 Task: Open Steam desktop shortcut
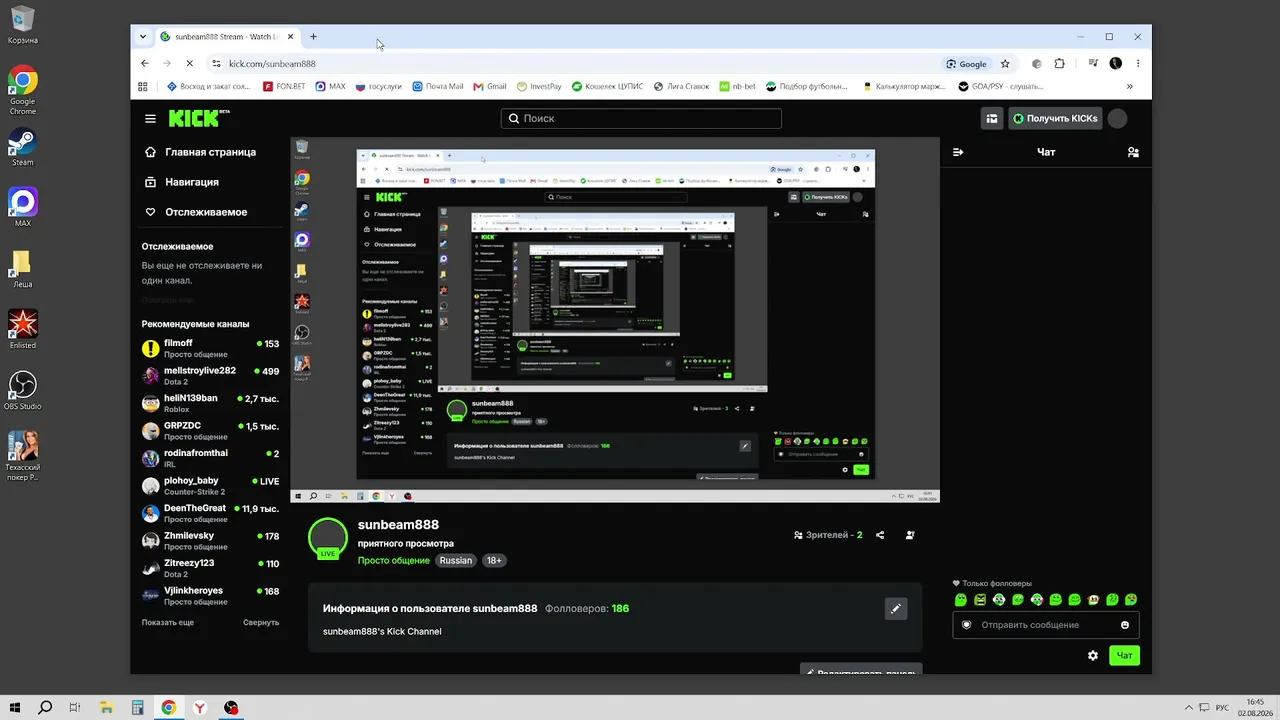pos(22,146)
